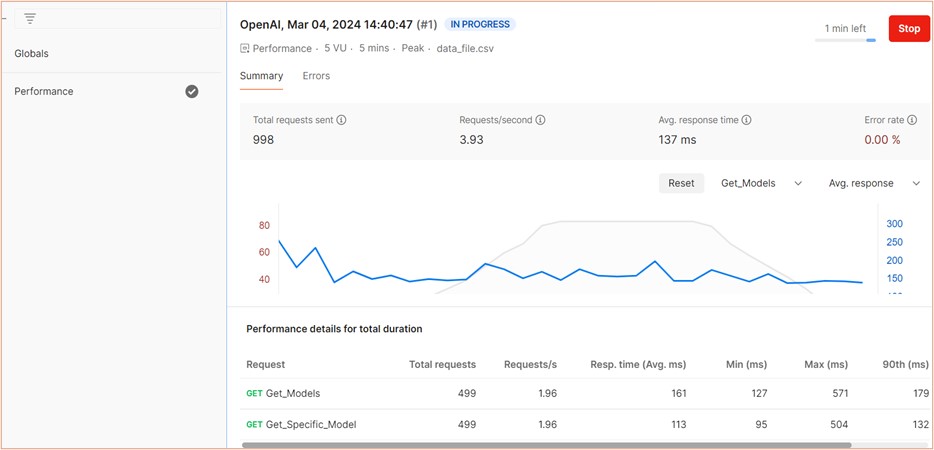Click the info icon next to Error rate
This screenshot has width=934, height=450.
point(912,120)
